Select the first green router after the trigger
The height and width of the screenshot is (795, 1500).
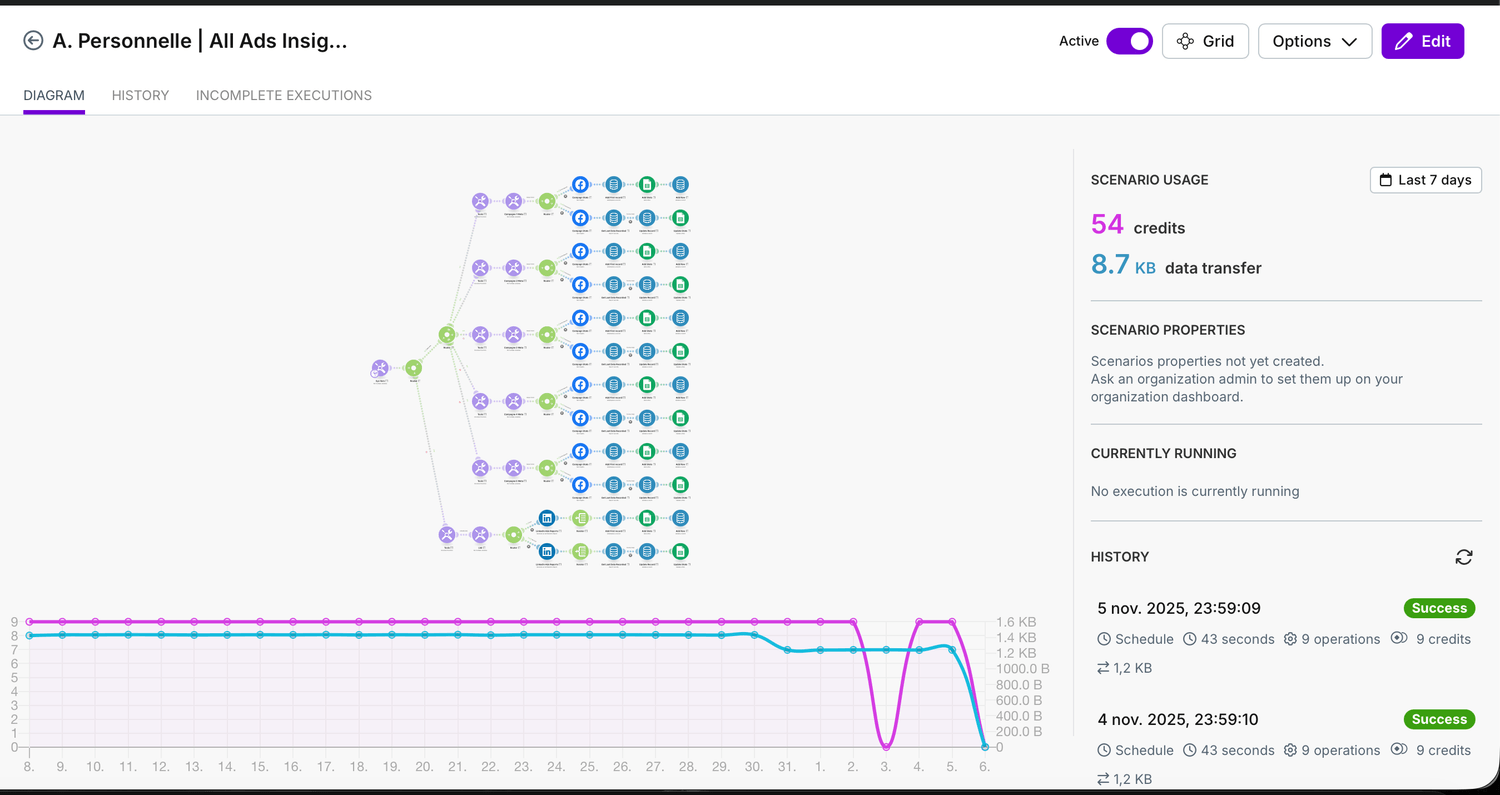click(414, 369)
